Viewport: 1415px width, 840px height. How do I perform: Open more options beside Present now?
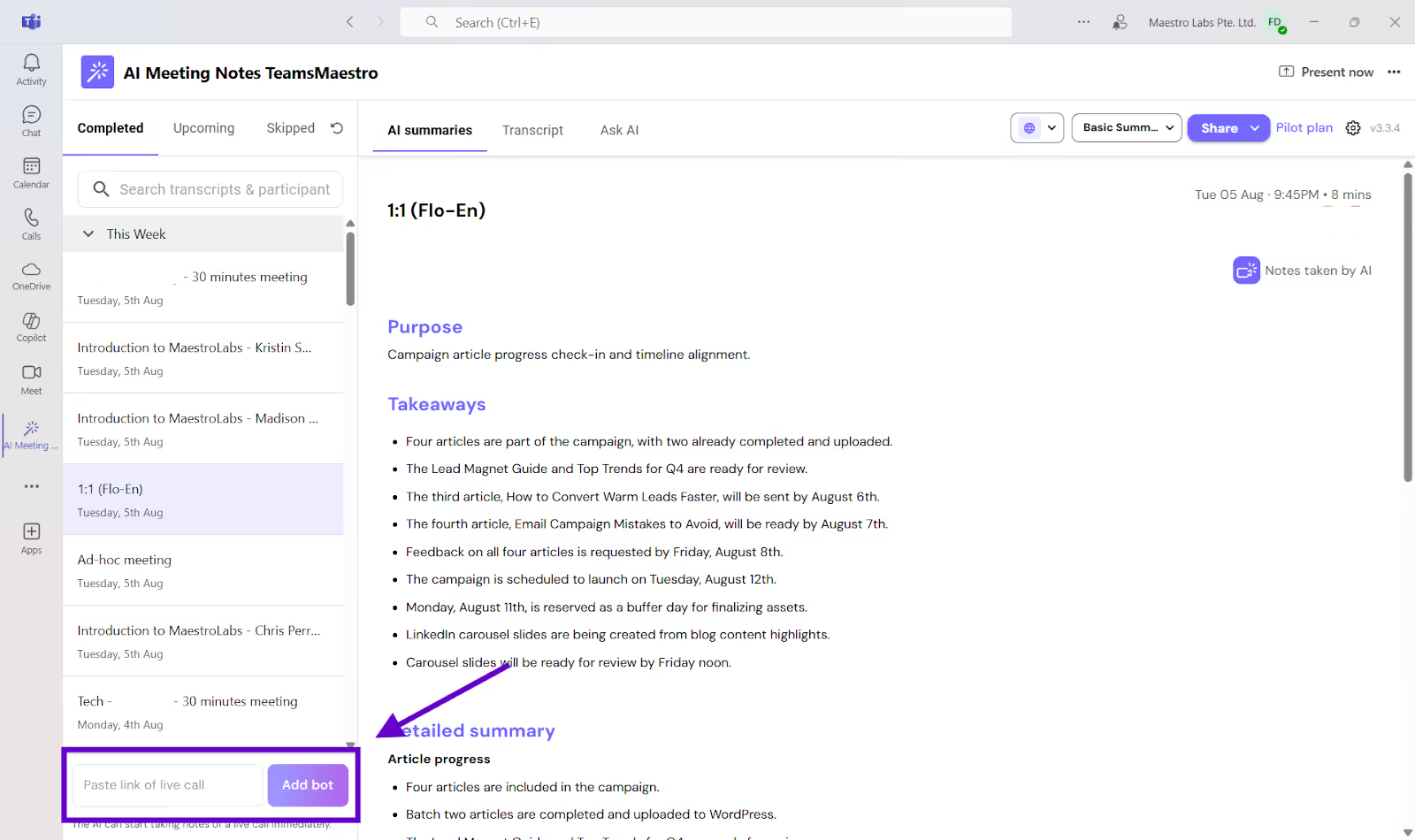[1394, 73]
